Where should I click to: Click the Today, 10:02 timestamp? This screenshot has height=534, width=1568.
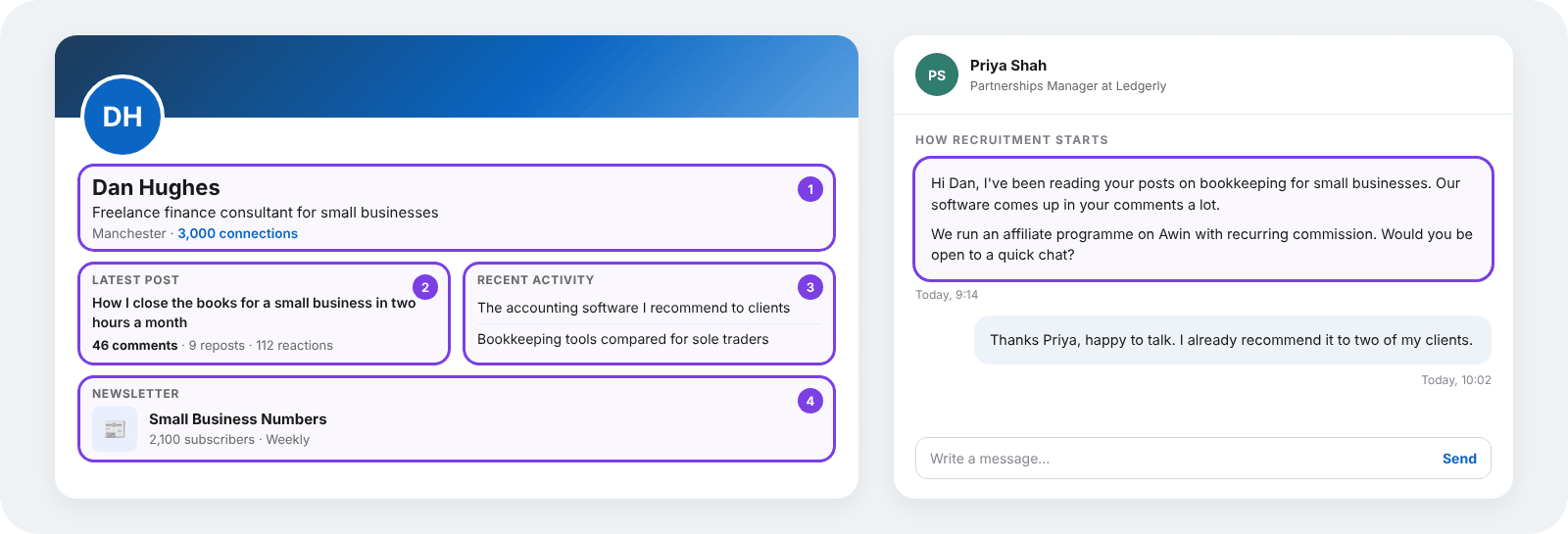pos(1456,380)
